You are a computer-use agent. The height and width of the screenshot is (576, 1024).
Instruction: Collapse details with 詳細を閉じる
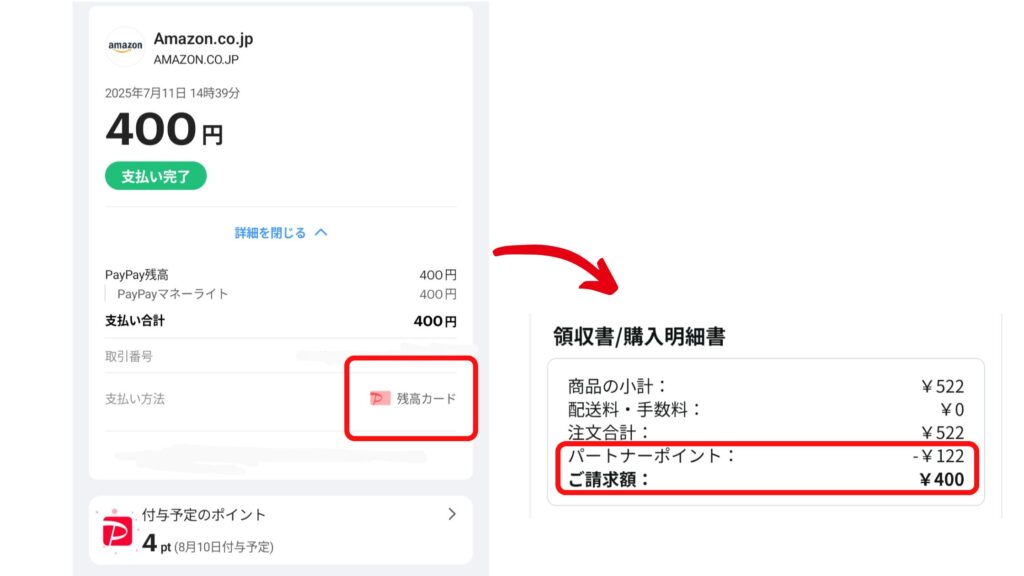coord(281,233)
